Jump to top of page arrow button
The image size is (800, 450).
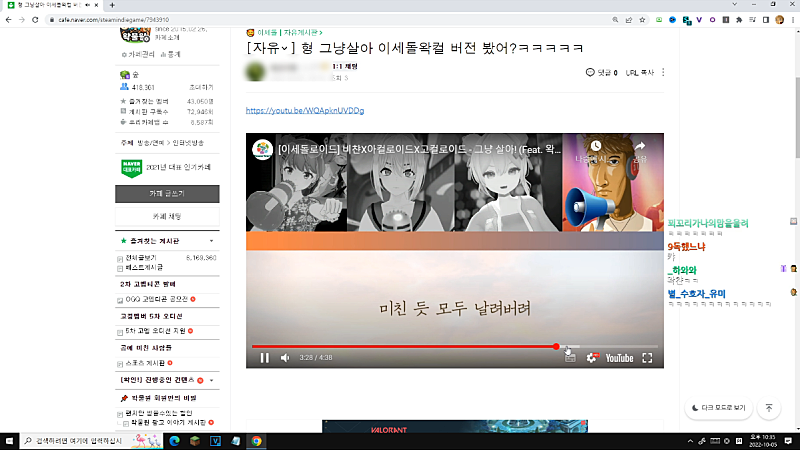769,408
